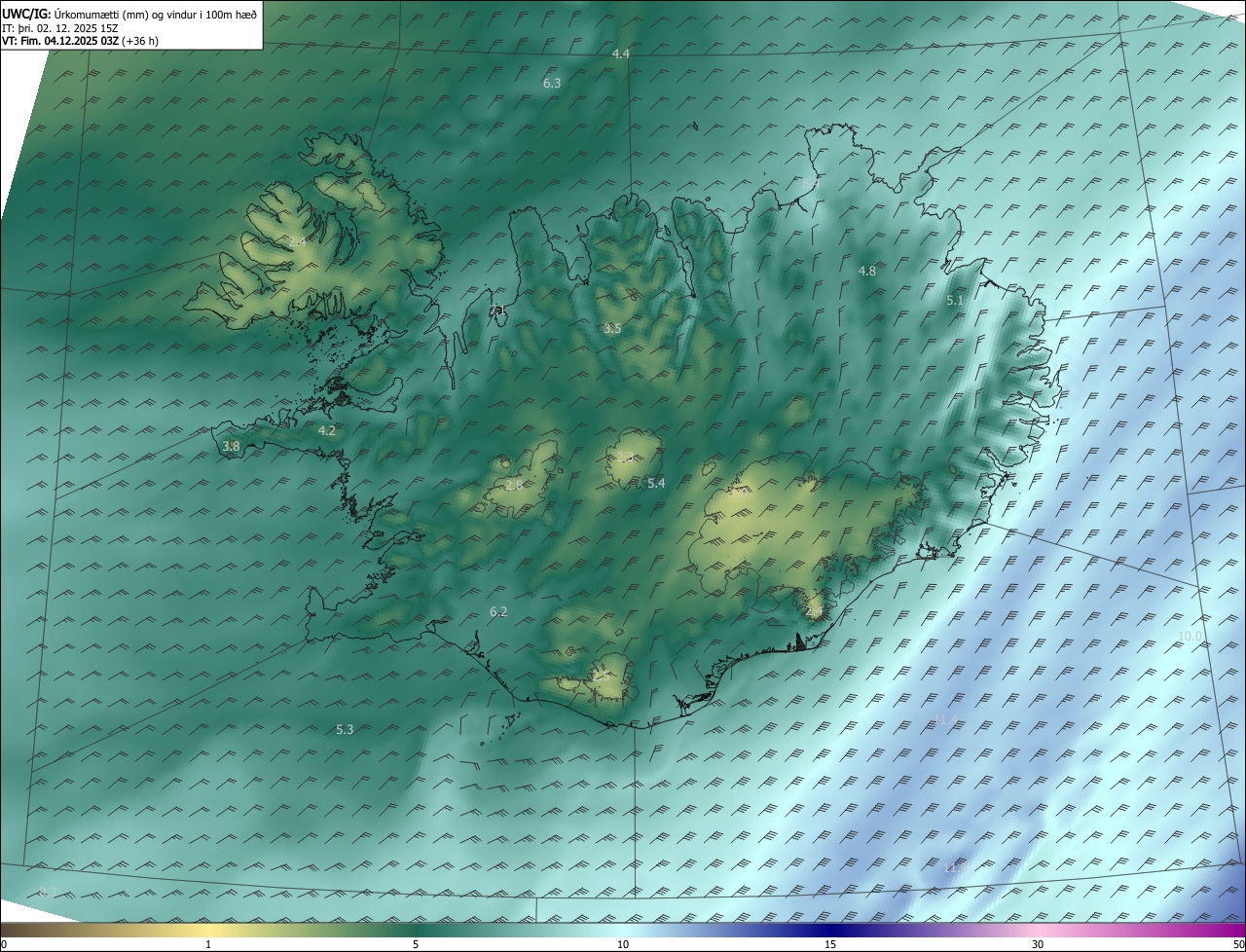Click the 6.2 value label on the map
This screenshot has width=1246, height=952.
click(498, 611)
